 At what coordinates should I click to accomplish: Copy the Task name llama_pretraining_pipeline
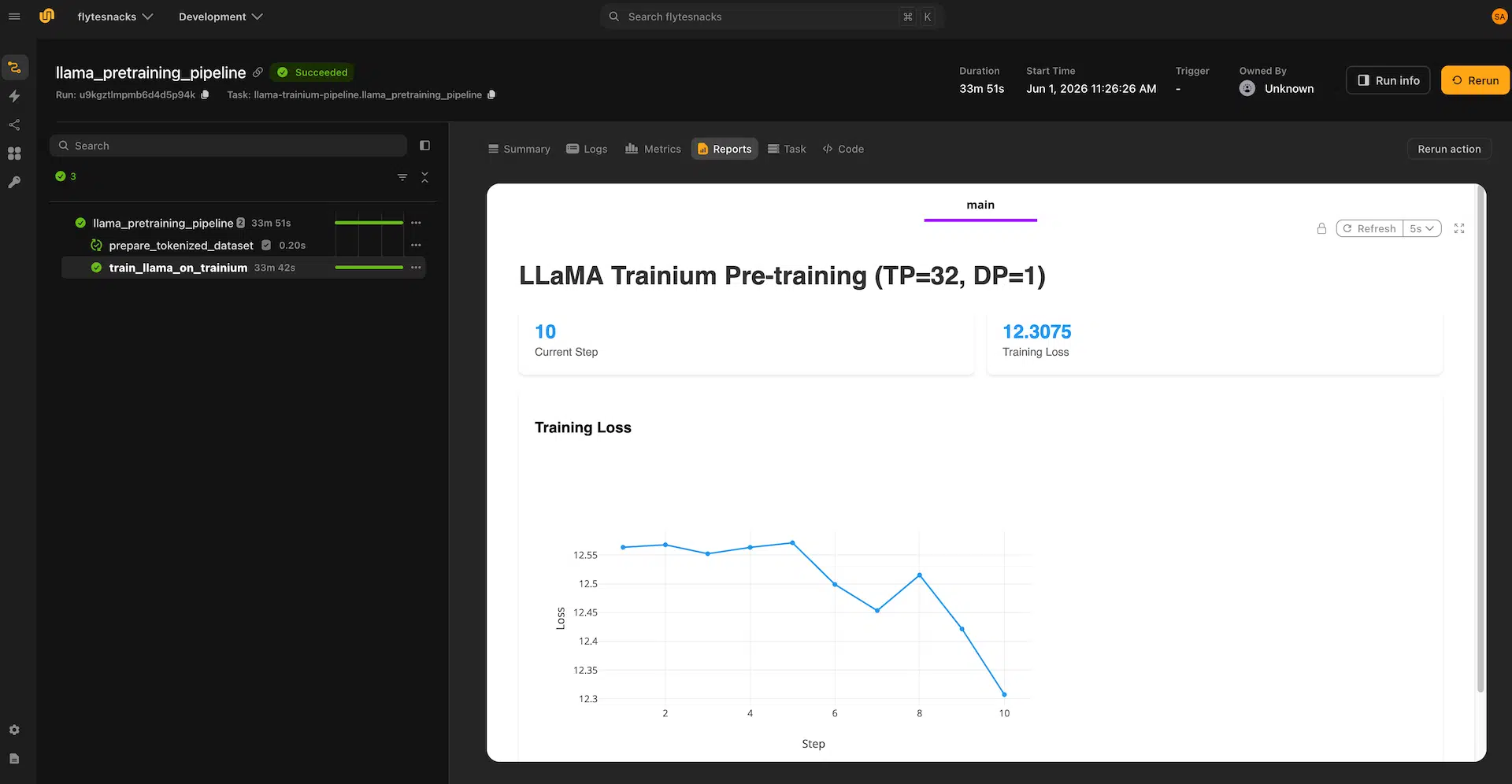491,94
